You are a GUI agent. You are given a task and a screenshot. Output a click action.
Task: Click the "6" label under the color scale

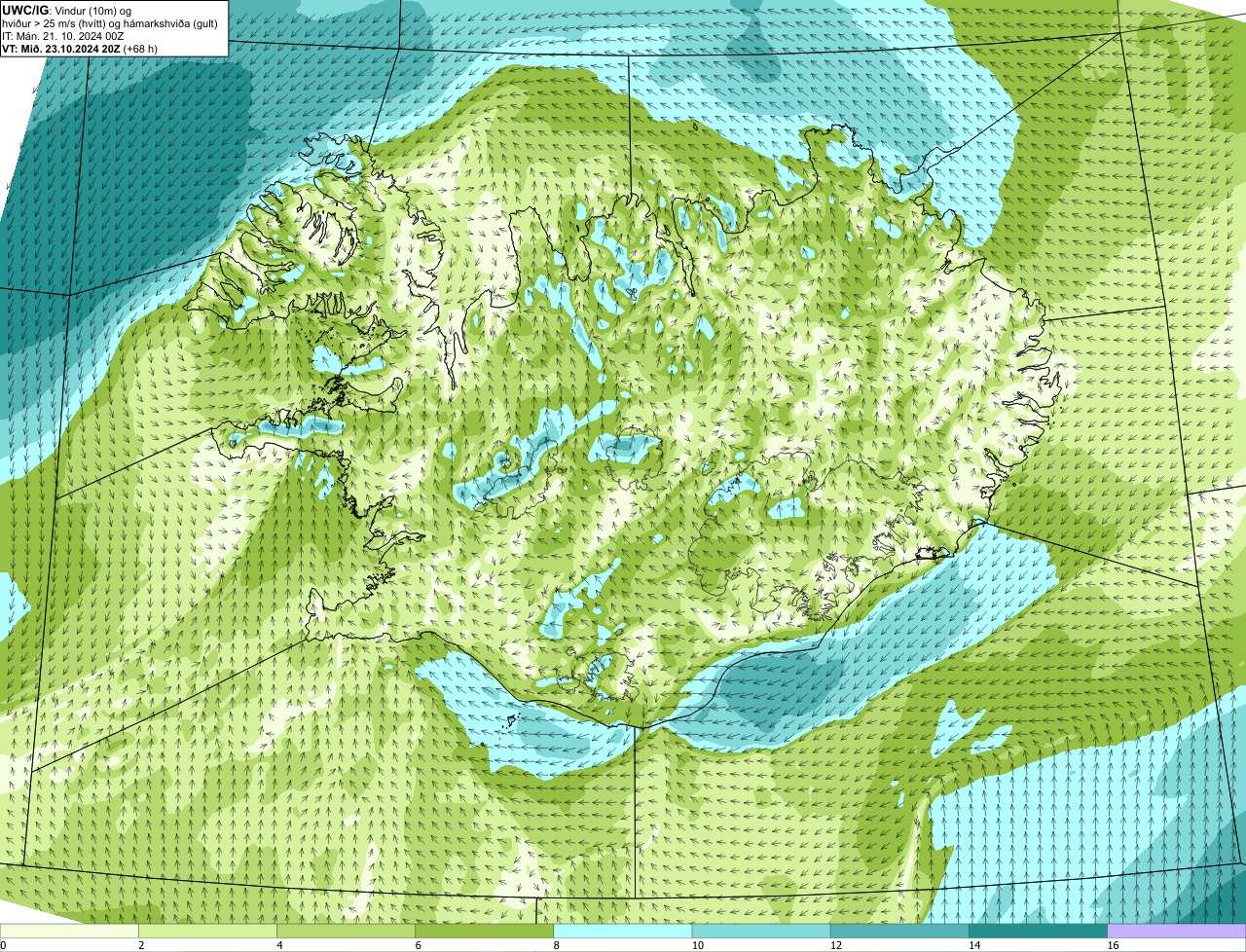coord(418,945)
